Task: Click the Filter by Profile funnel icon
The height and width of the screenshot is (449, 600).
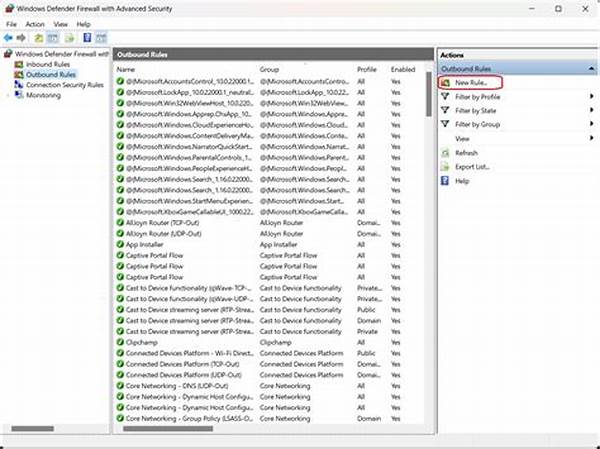Action: 445,96
